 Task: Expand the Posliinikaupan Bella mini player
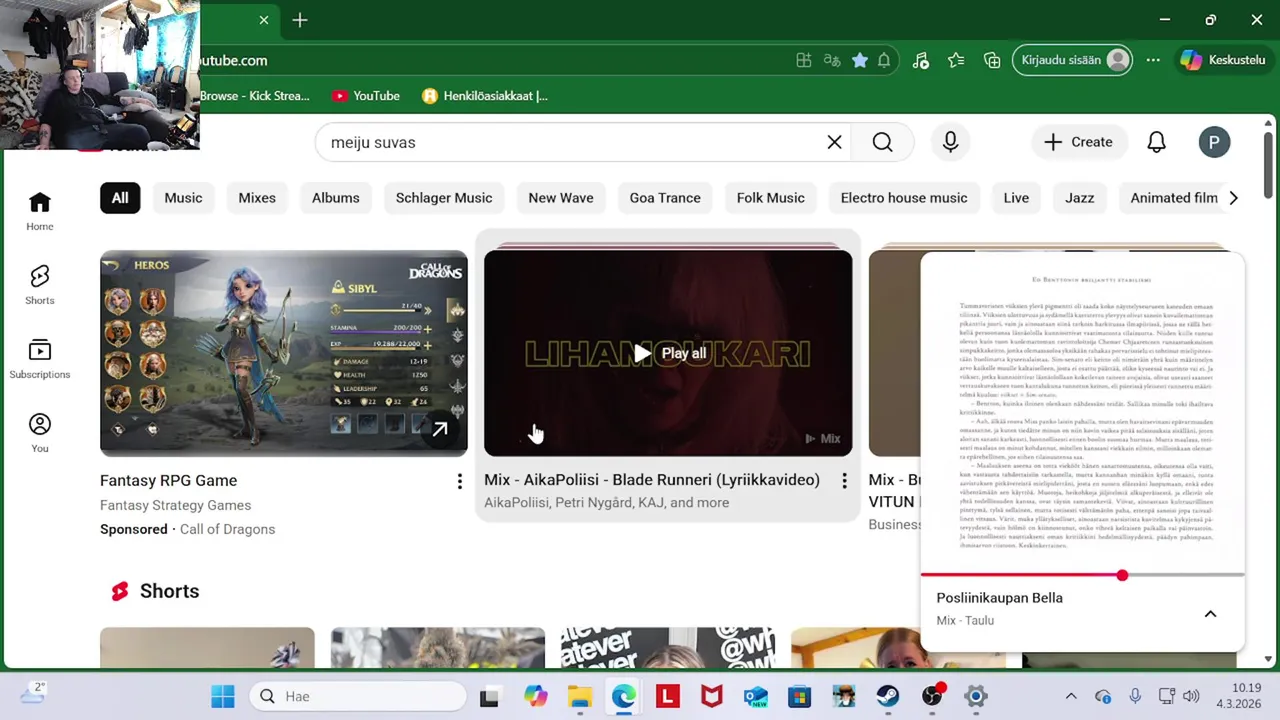1210,614
